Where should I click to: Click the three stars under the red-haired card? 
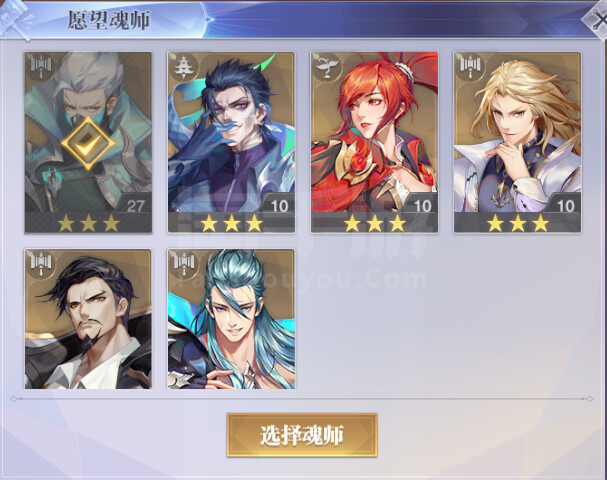pos(375,223)
